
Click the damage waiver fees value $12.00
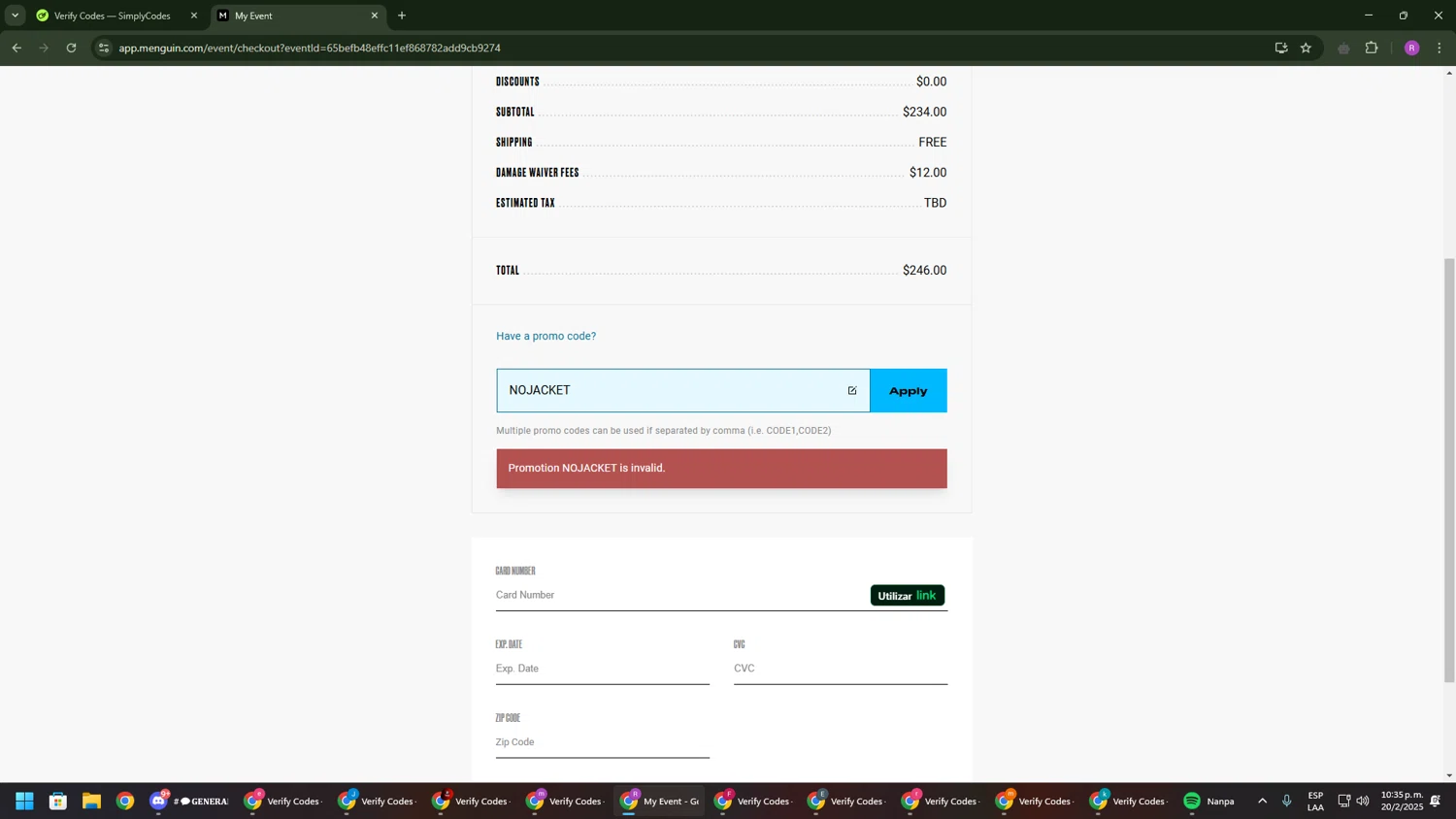[928, 173]
